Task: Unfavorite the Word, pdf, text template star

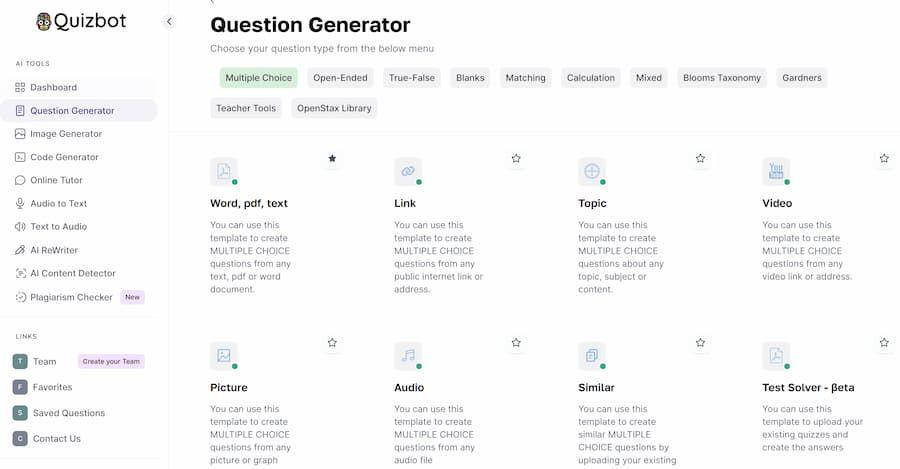Action: (x=332, y=158)
